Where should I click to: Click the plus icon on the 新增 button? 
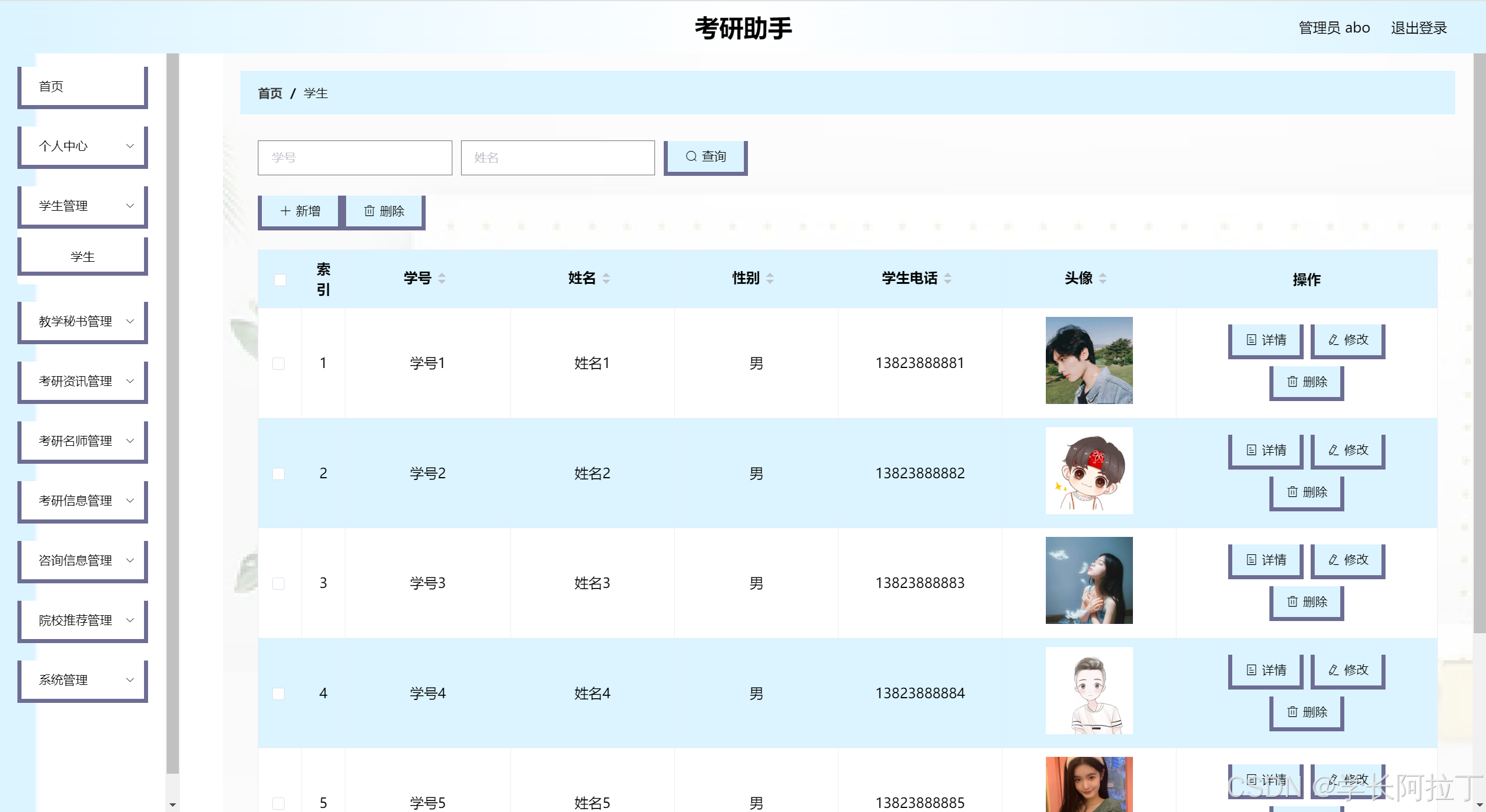pyautogui.click(x=285, y=211)
